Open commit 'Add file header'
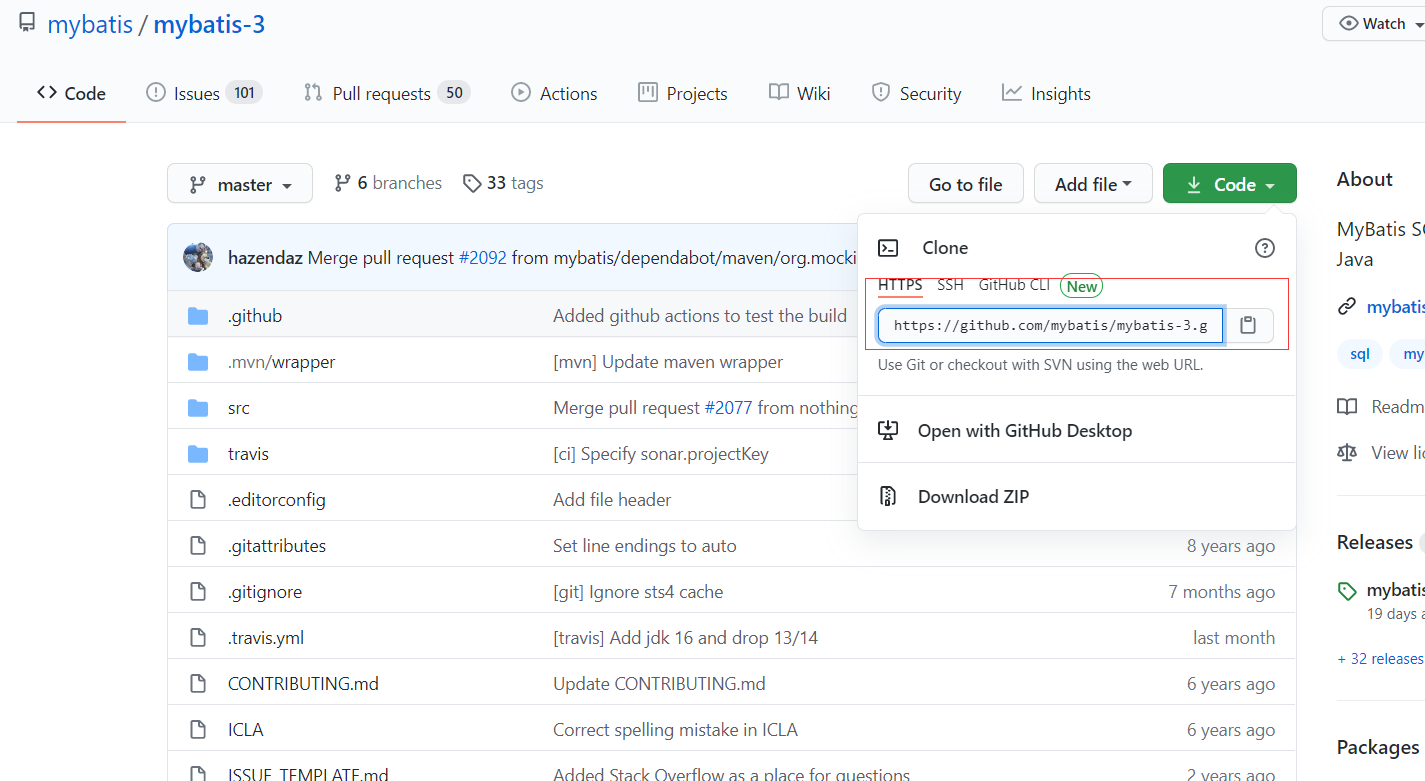This screenshot has width=1425, height=781. pyautogui.click(x=612, y=500)
